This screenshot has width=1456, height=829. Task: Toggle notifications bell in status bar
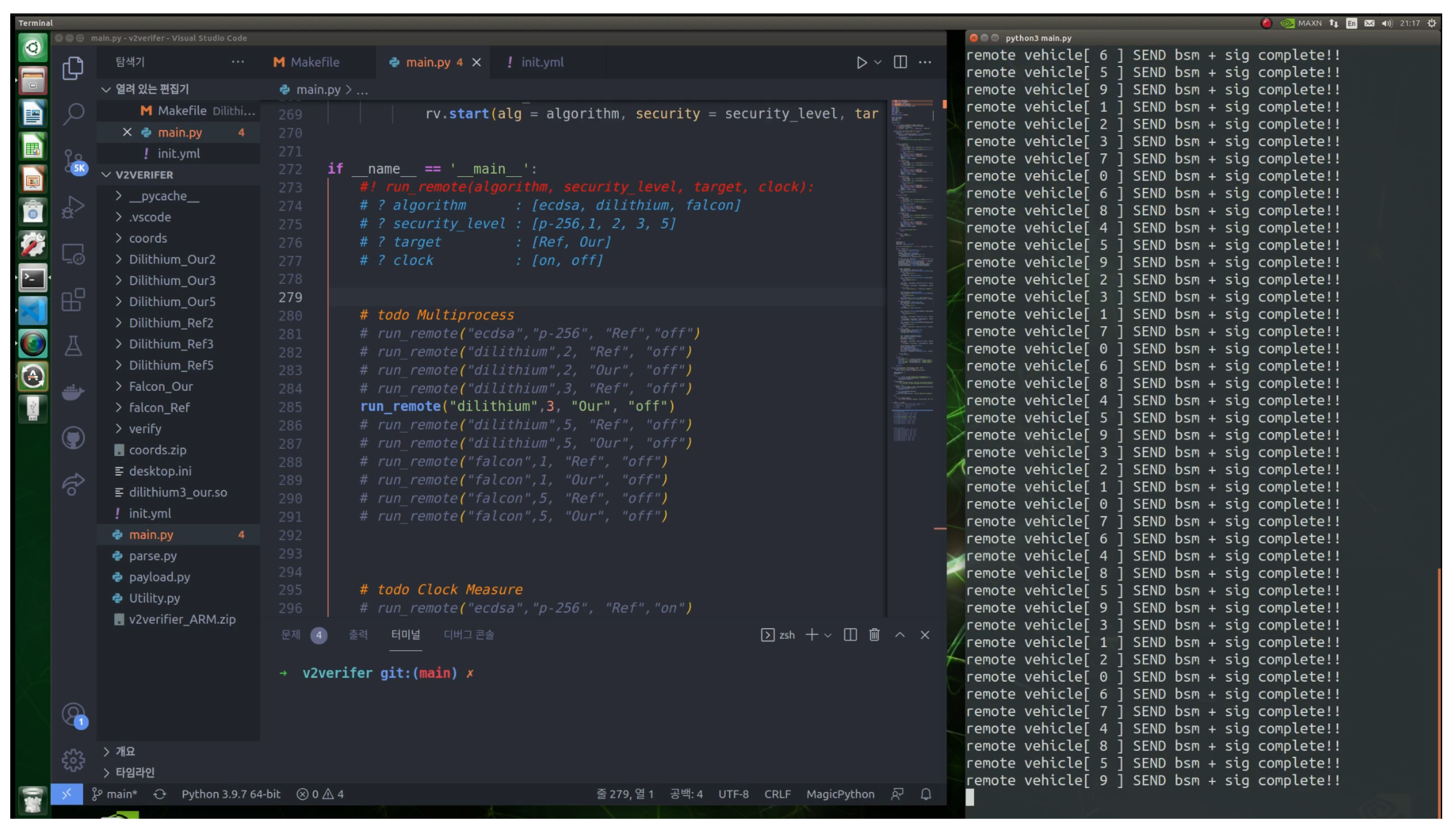(926, 794)
